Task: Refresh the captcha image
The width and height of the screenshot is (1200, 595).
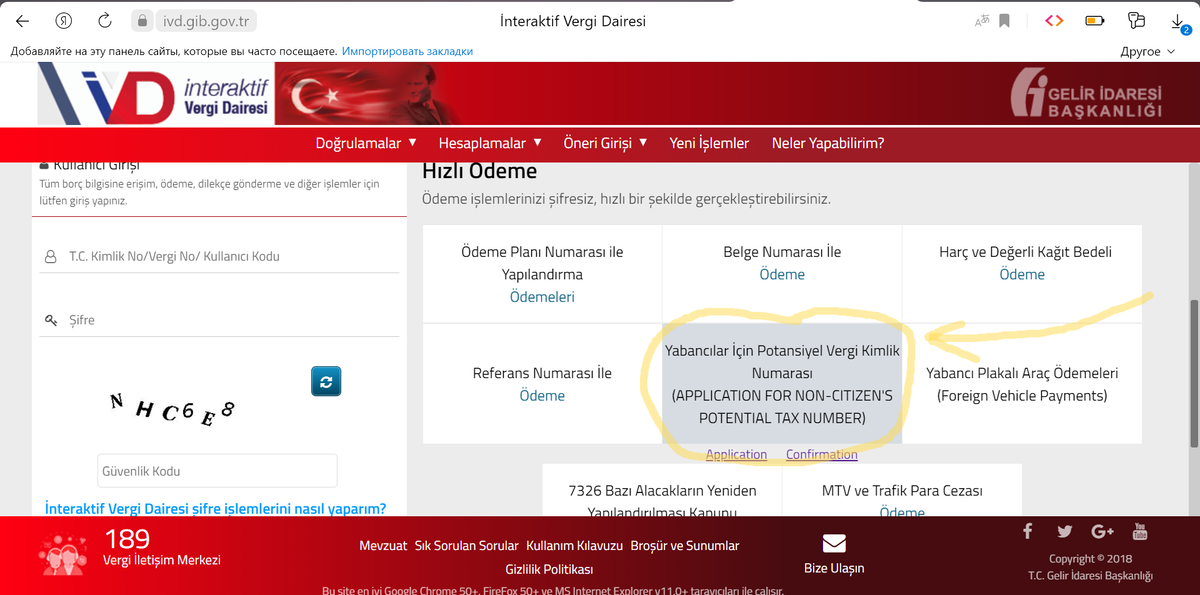Action: pos(326,381)
